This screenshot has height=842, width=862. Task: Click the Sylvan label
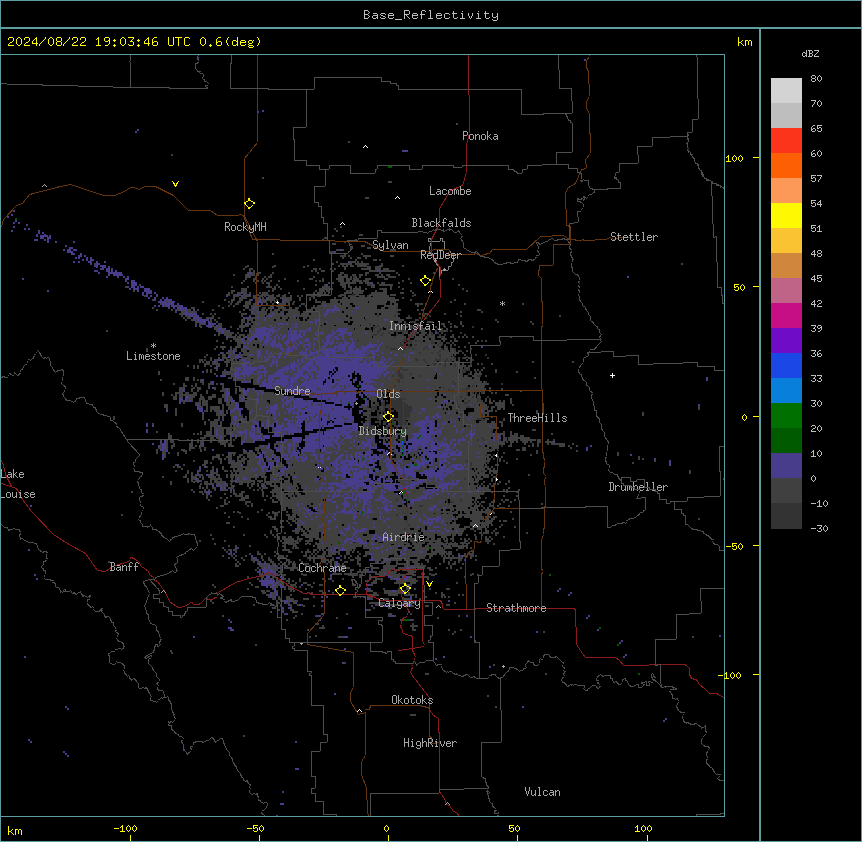[x=390, y=245]
